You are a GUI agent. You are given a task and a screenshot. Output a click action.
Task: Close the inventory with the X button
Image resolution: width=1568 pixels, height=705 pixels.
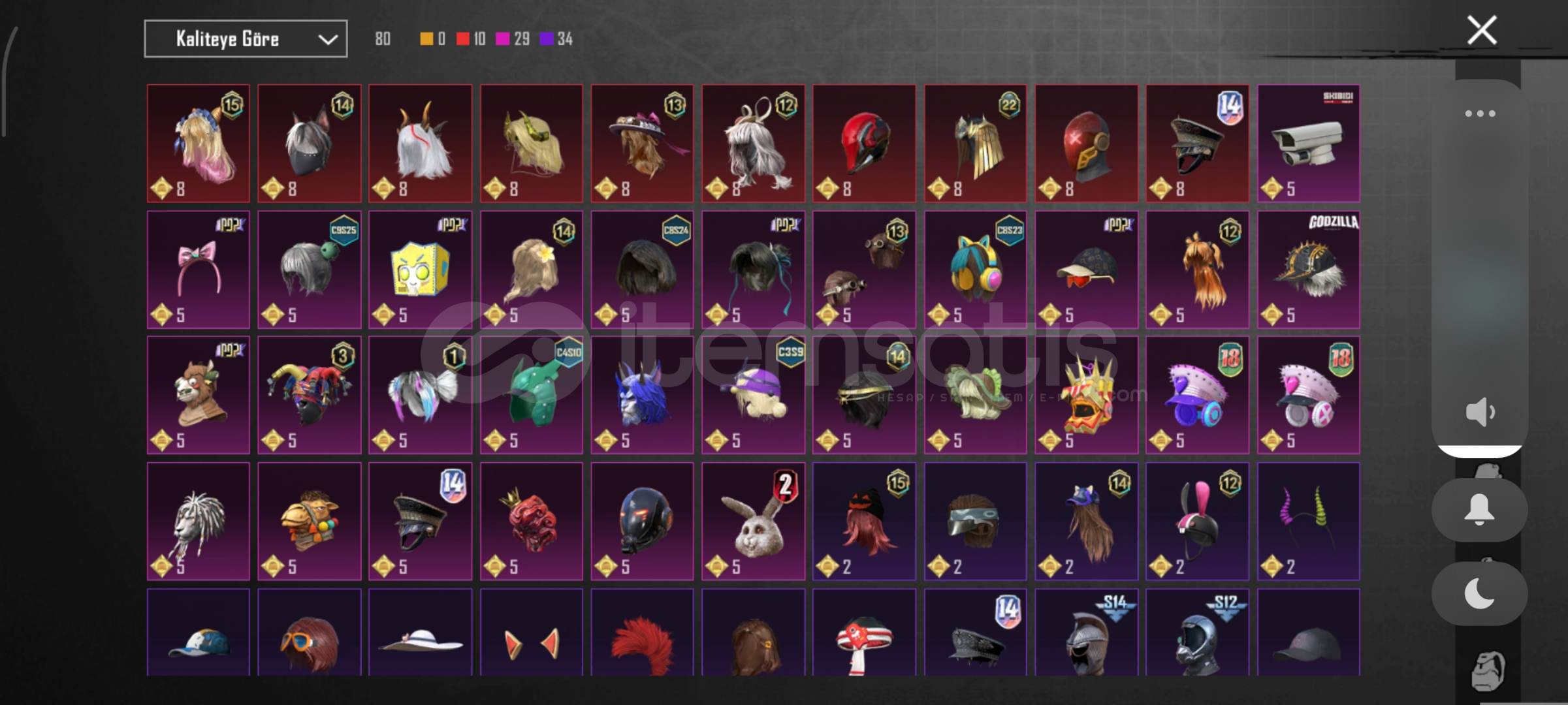click(1481, 30)
